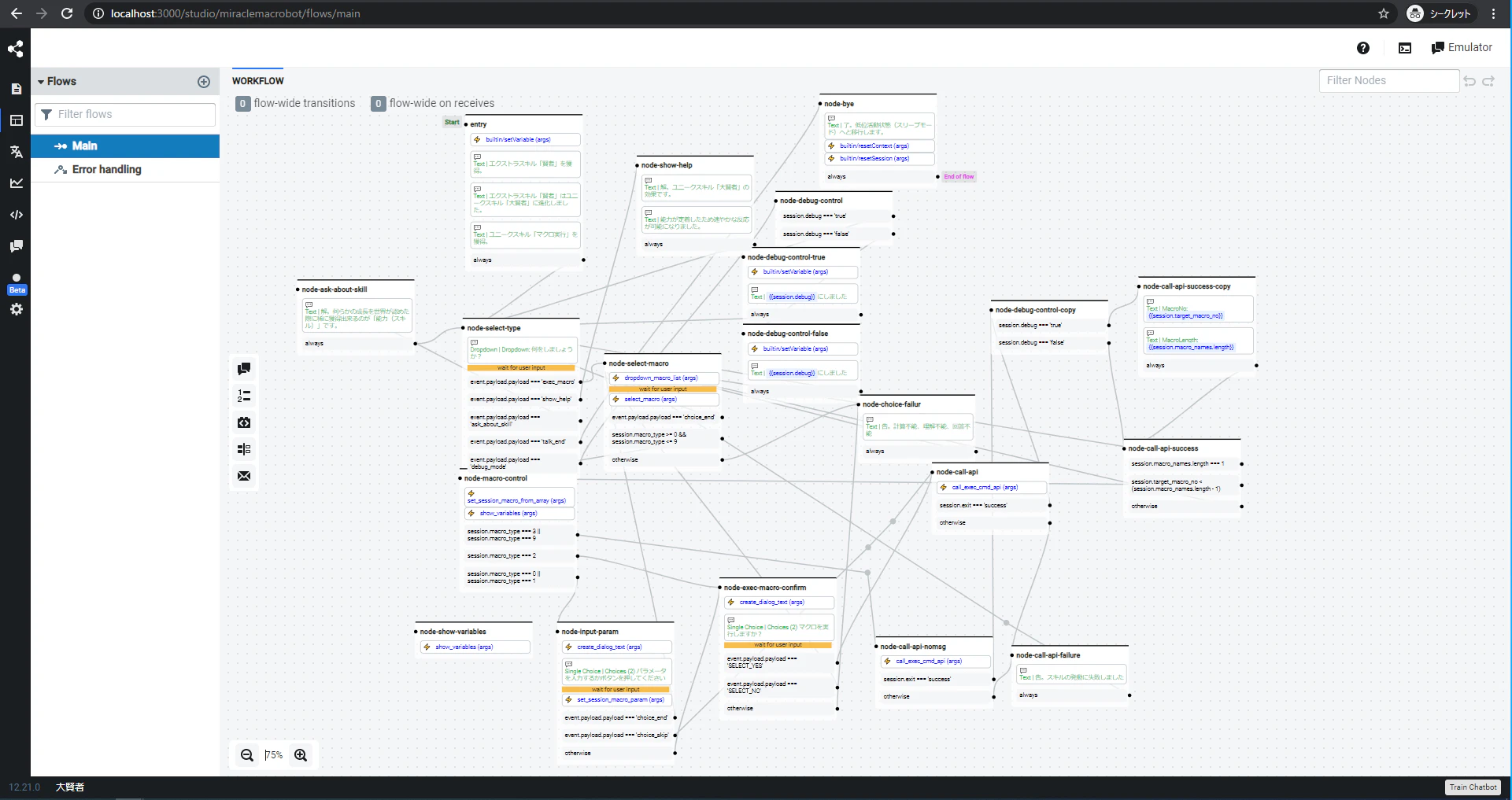
Task: Open the Flows section icon in sidebar
Action: pyautogui.click(x=16, y=120)
